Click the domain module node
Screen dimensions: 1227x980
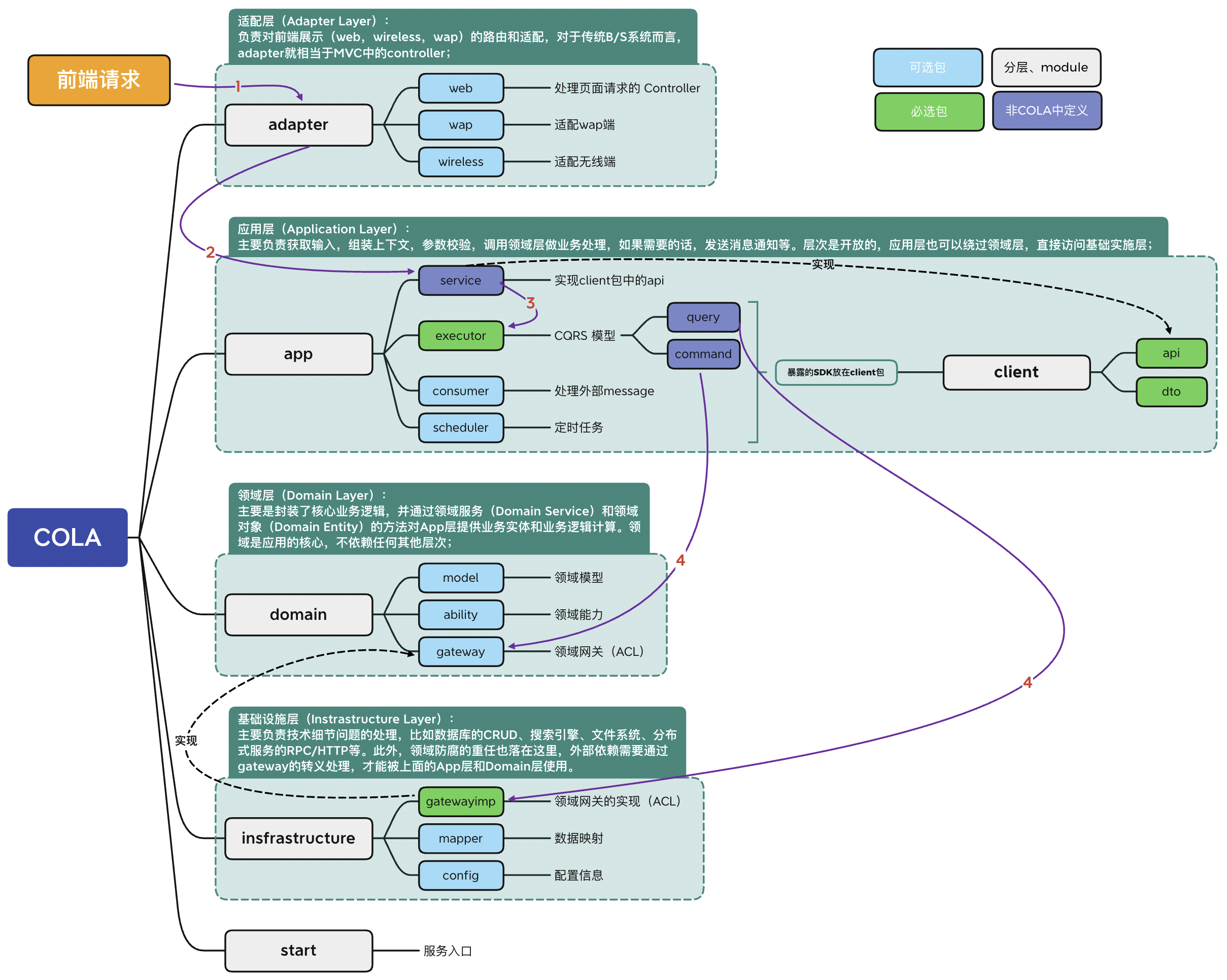[x=298, y=614]
